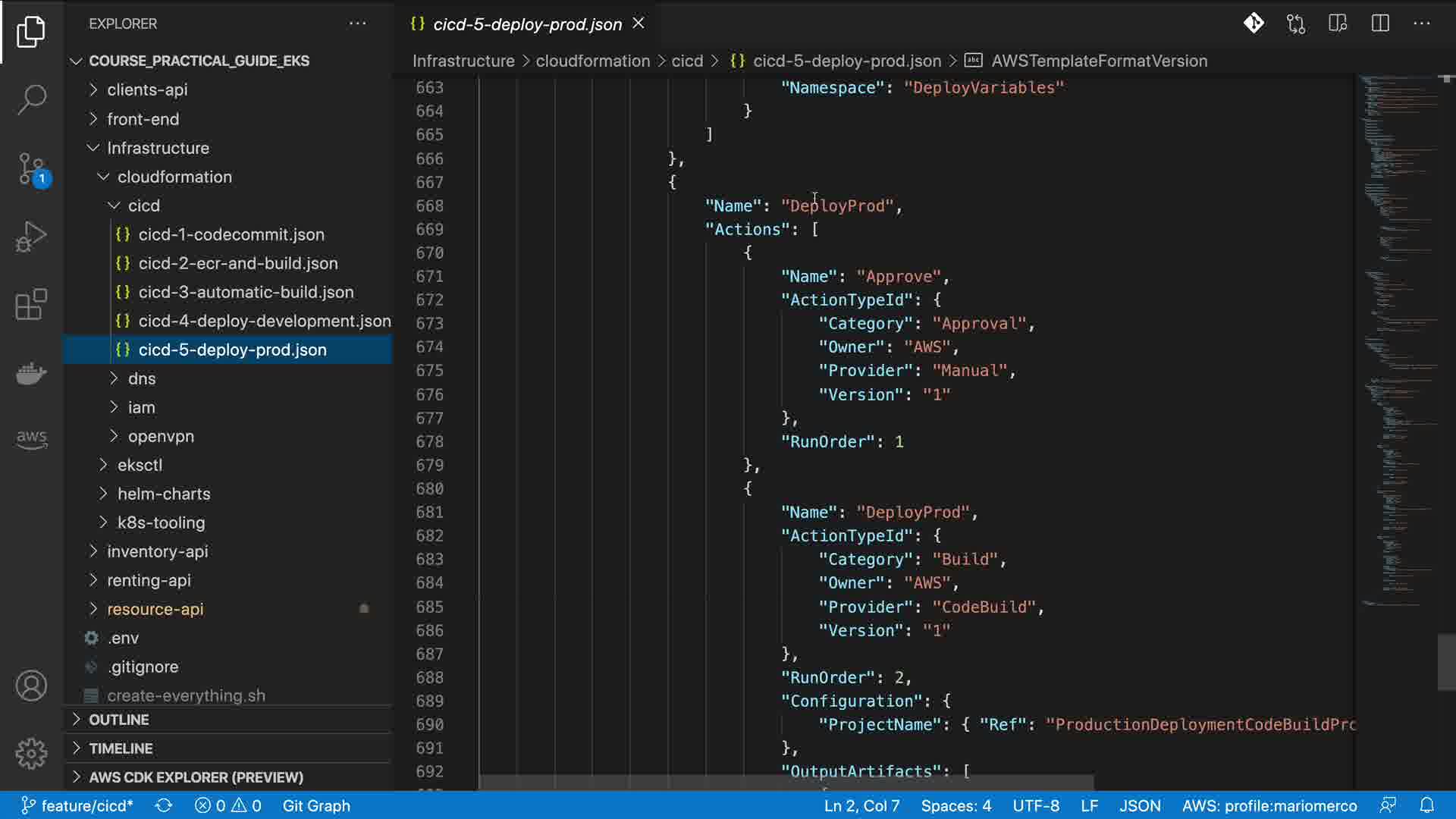Expand the helm-charts folder

(x=164, y=494)
